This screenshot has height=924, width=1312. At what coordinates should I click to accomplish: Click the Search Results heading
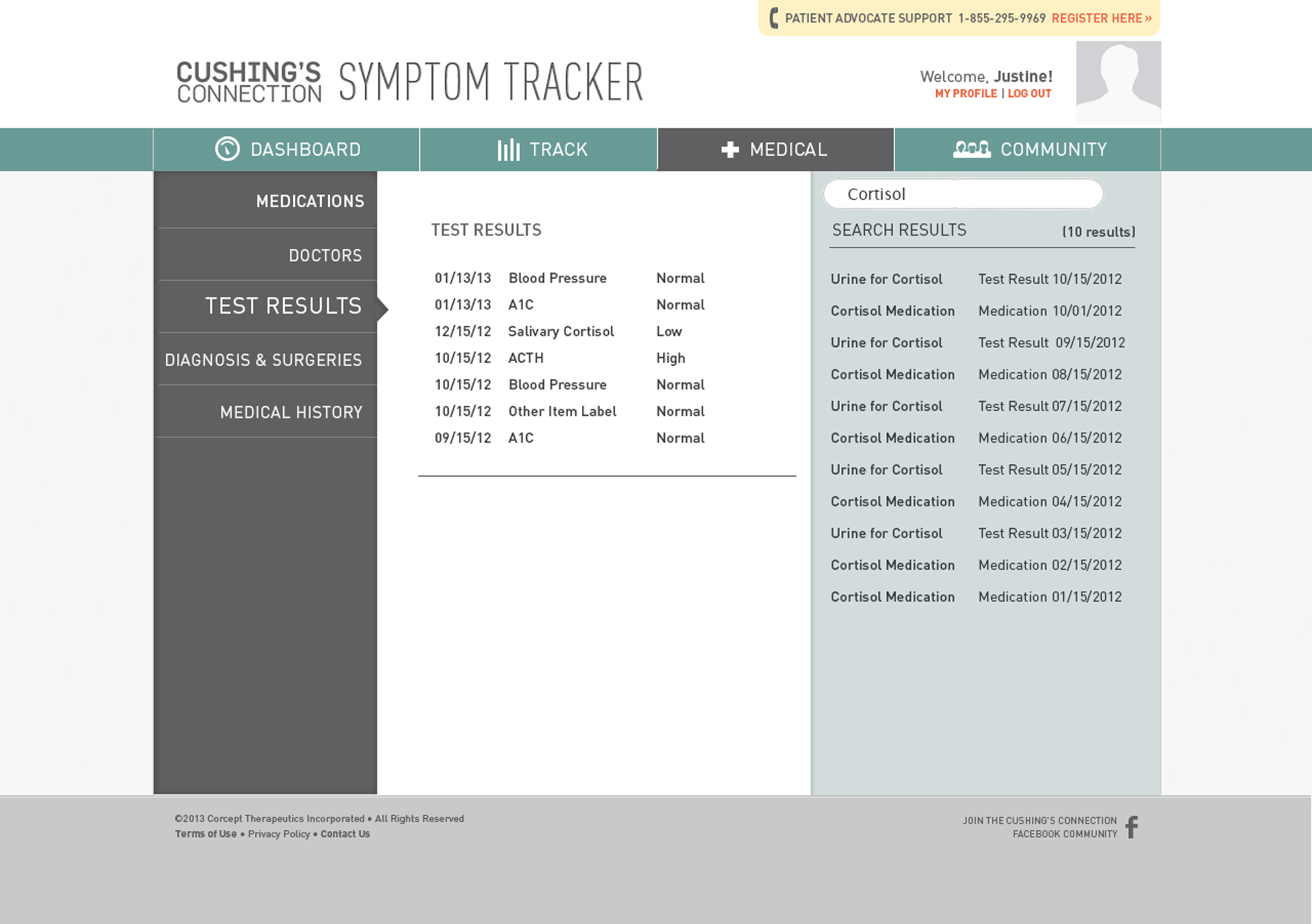pos(899,230)
